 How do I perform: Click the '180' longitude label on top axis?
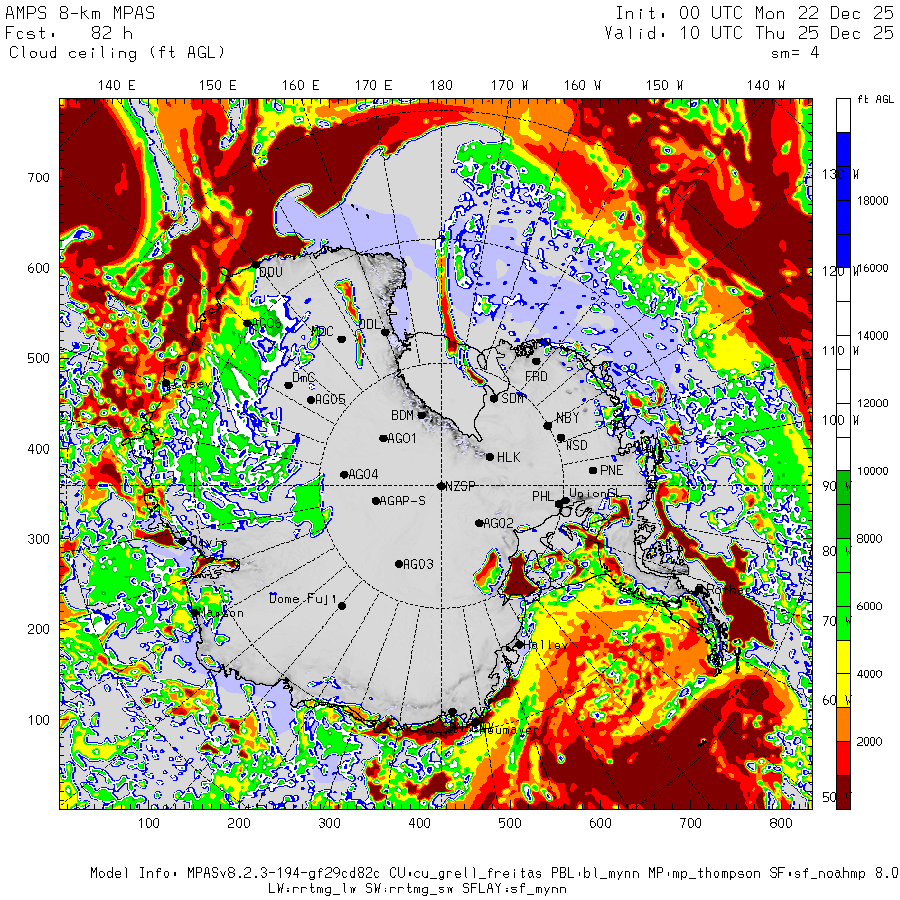[441, 86]
